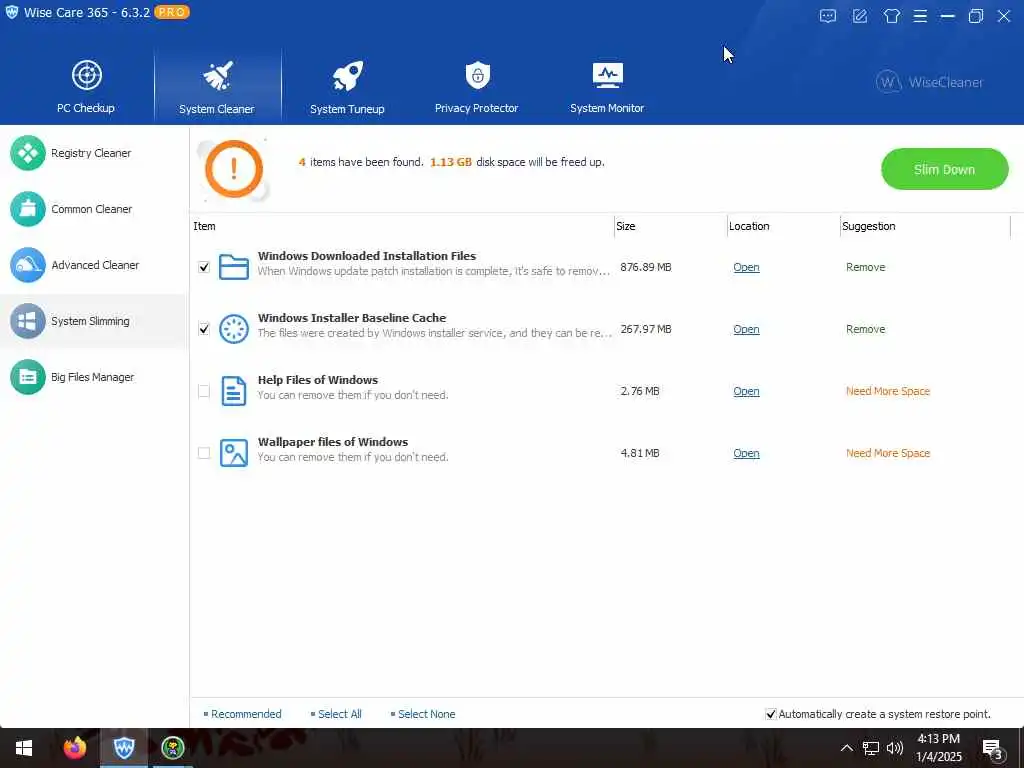This screenshot has width=1024, height=768.
Task: Open location of Windows Installer Baseline Cache
Action: 746,329
